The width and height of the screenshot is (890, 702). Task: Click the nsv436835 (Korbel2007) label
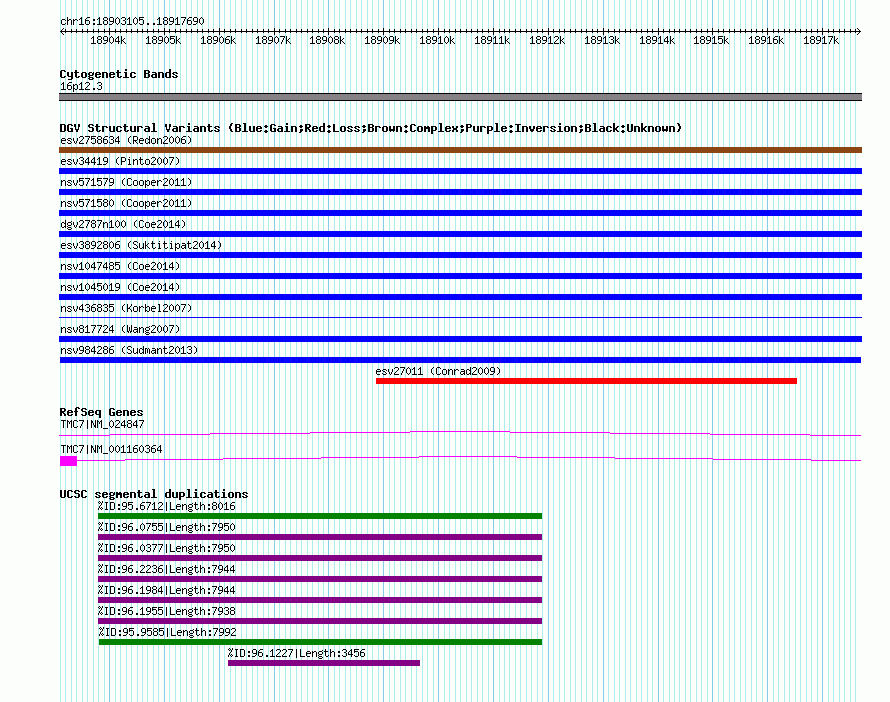click(126, 308)
